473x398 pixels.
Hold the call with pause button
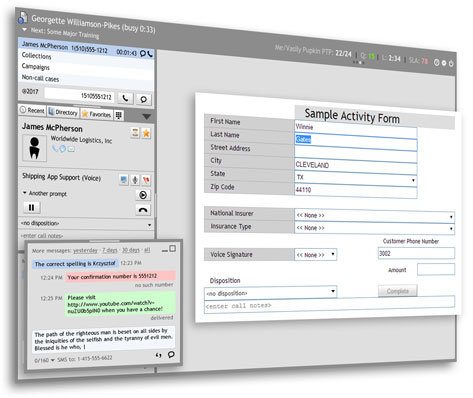click(32, 207)
